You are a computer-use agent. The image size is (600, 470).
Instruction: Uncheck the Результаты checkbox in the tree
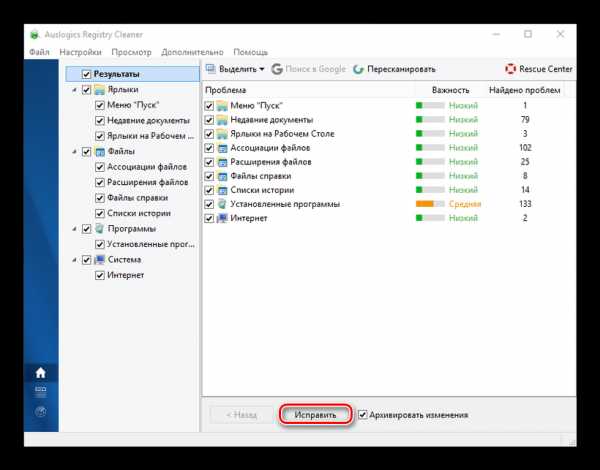click(86, 74)
